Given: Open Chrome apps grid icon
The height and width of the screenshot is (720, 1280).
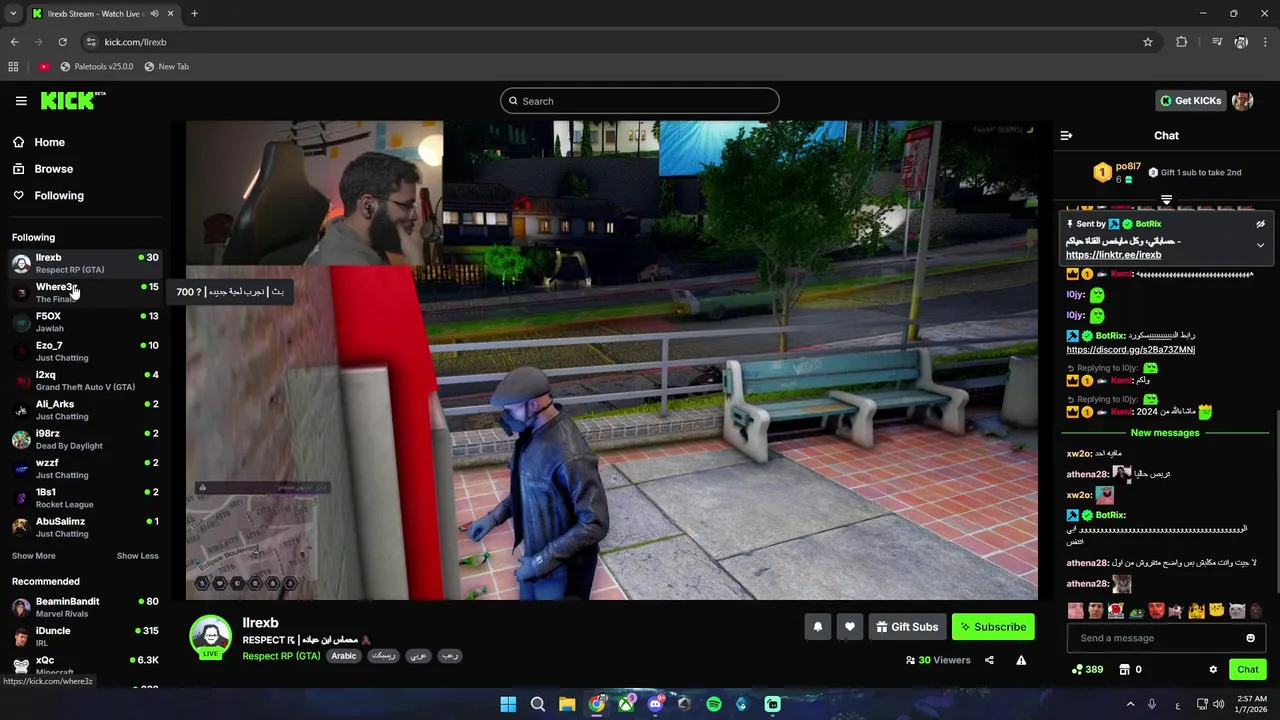Looking at the screenshot, I should [x=13, y=67].
